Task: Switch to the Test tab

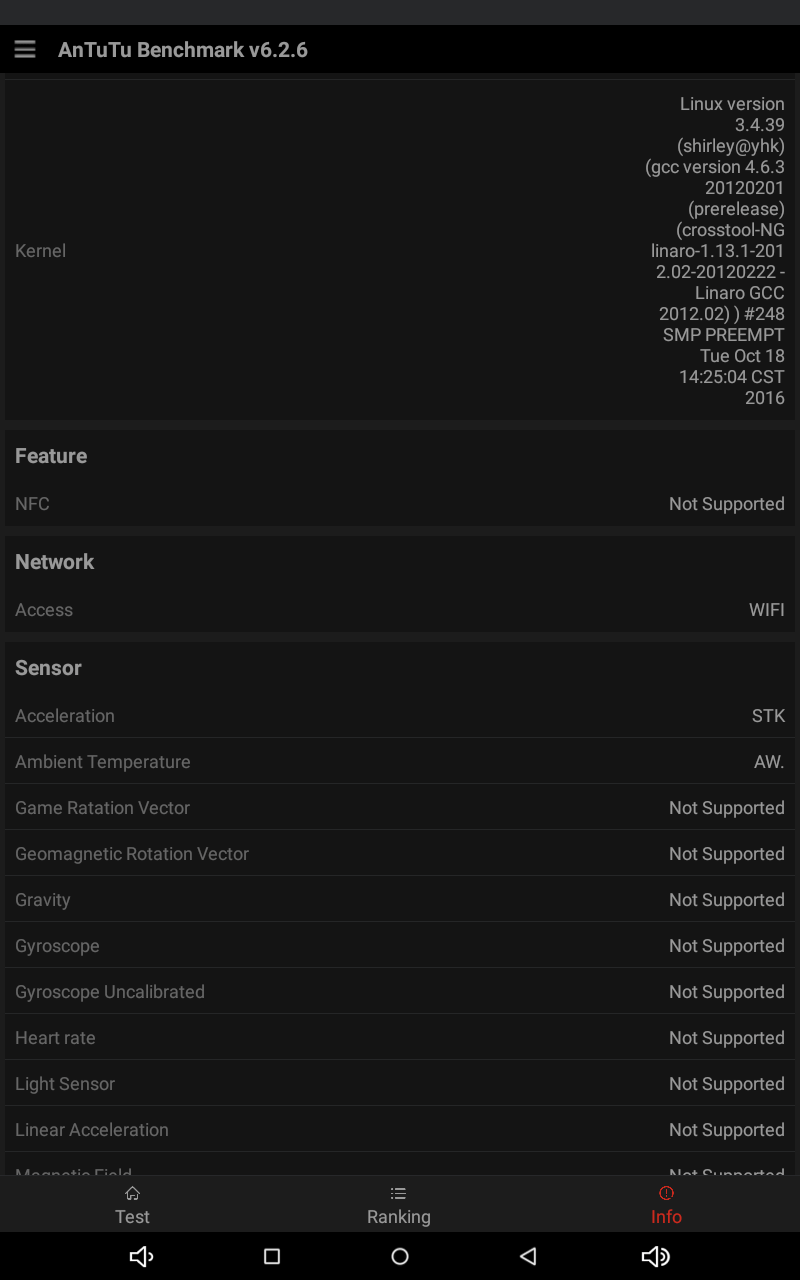Action: tap(132, 1204)
